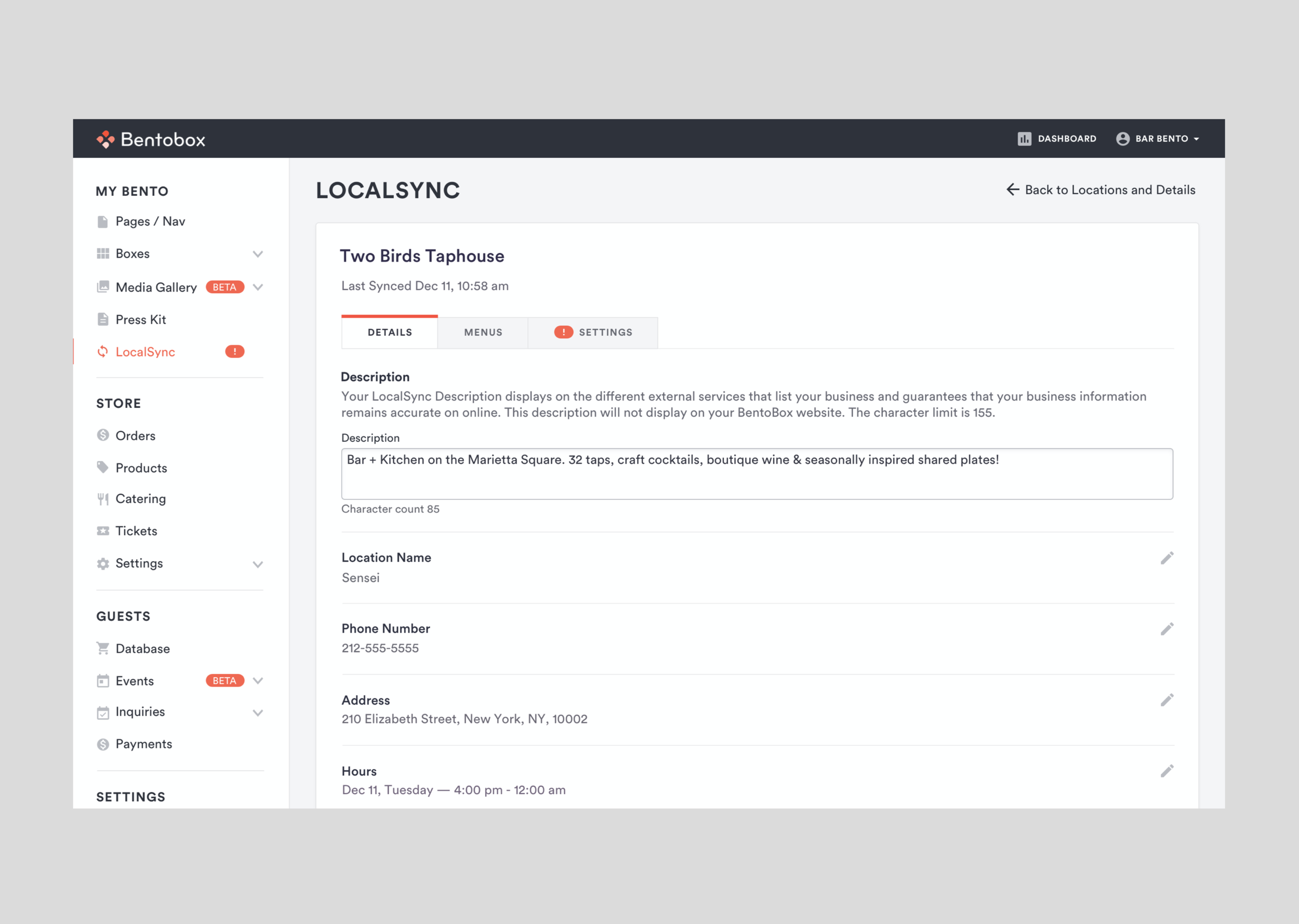Viewport: 1299px width, 924px height.
Task: Click the Bentobox logo icon
Action: (105, 139)
